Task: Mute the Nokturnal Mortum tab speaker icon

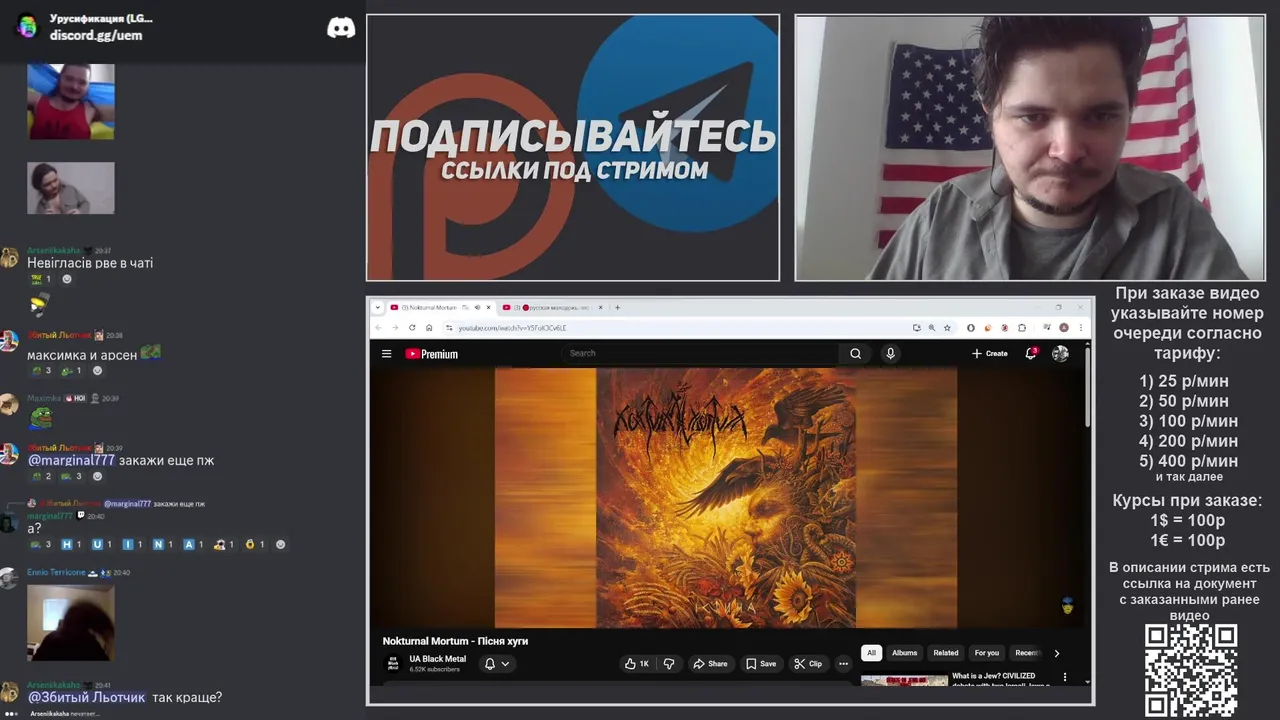Action: coord(477,307)
